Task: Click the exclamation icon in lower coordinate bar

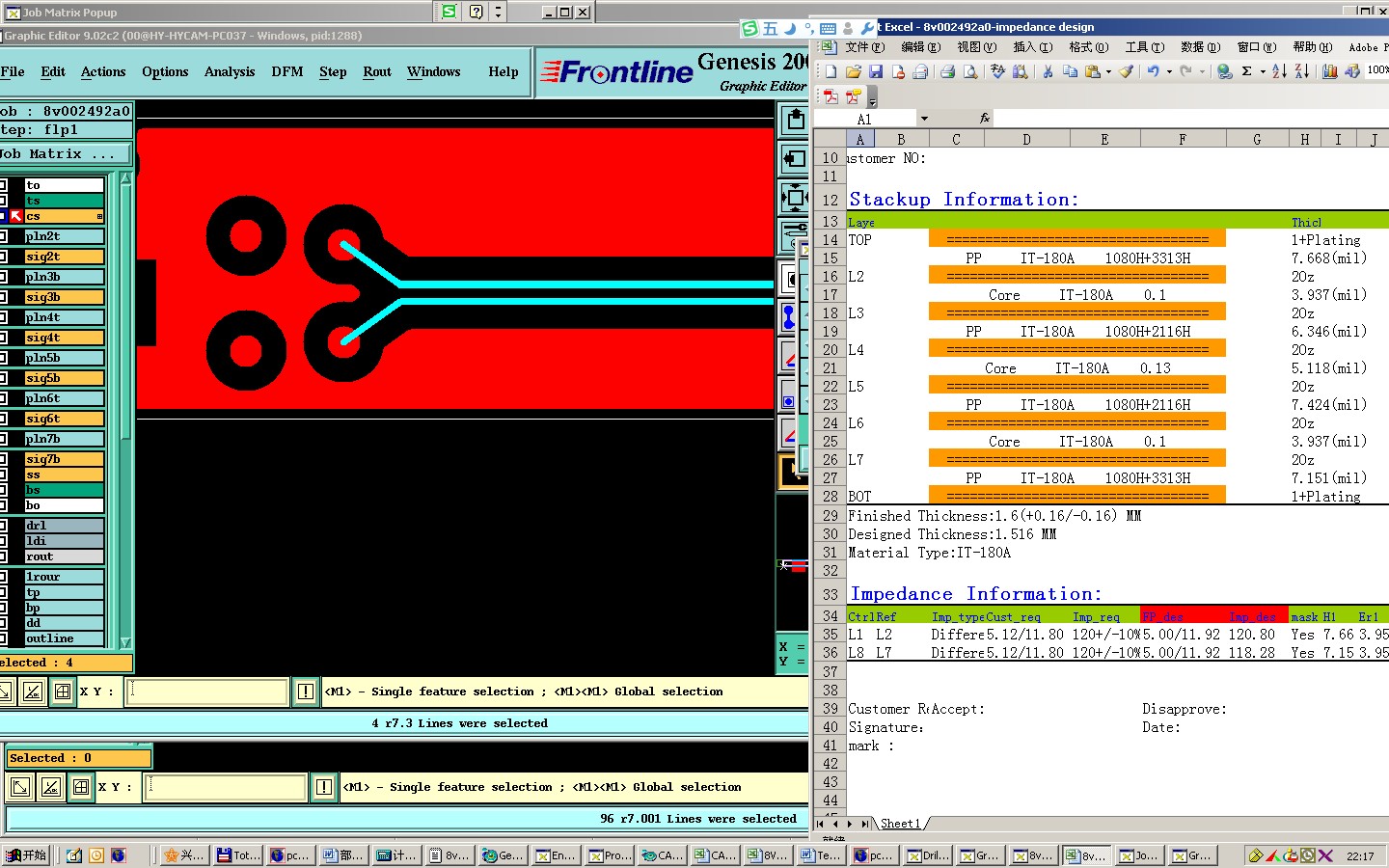Action: click(x=324, y=787)
